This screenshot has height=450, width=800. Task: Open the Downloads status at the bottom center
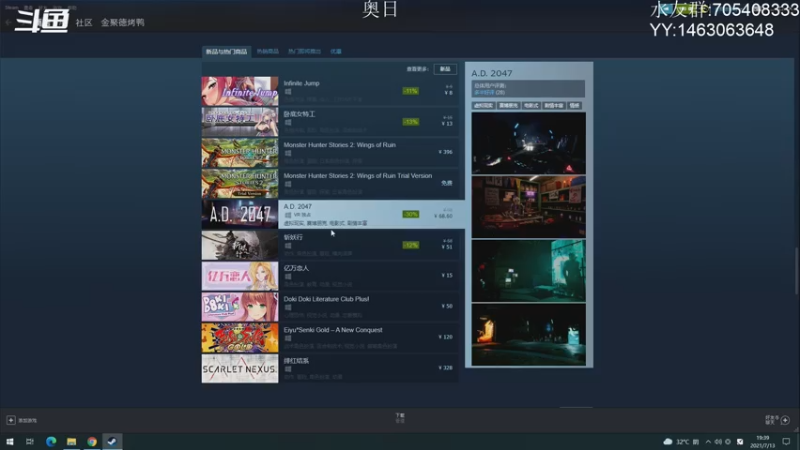[x=400, y=418]
